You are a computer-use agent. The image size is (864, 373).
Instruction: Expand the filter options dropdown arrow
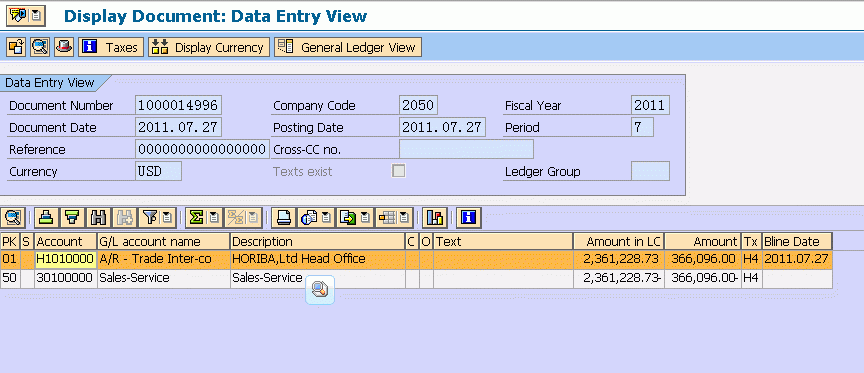(167, 218)
